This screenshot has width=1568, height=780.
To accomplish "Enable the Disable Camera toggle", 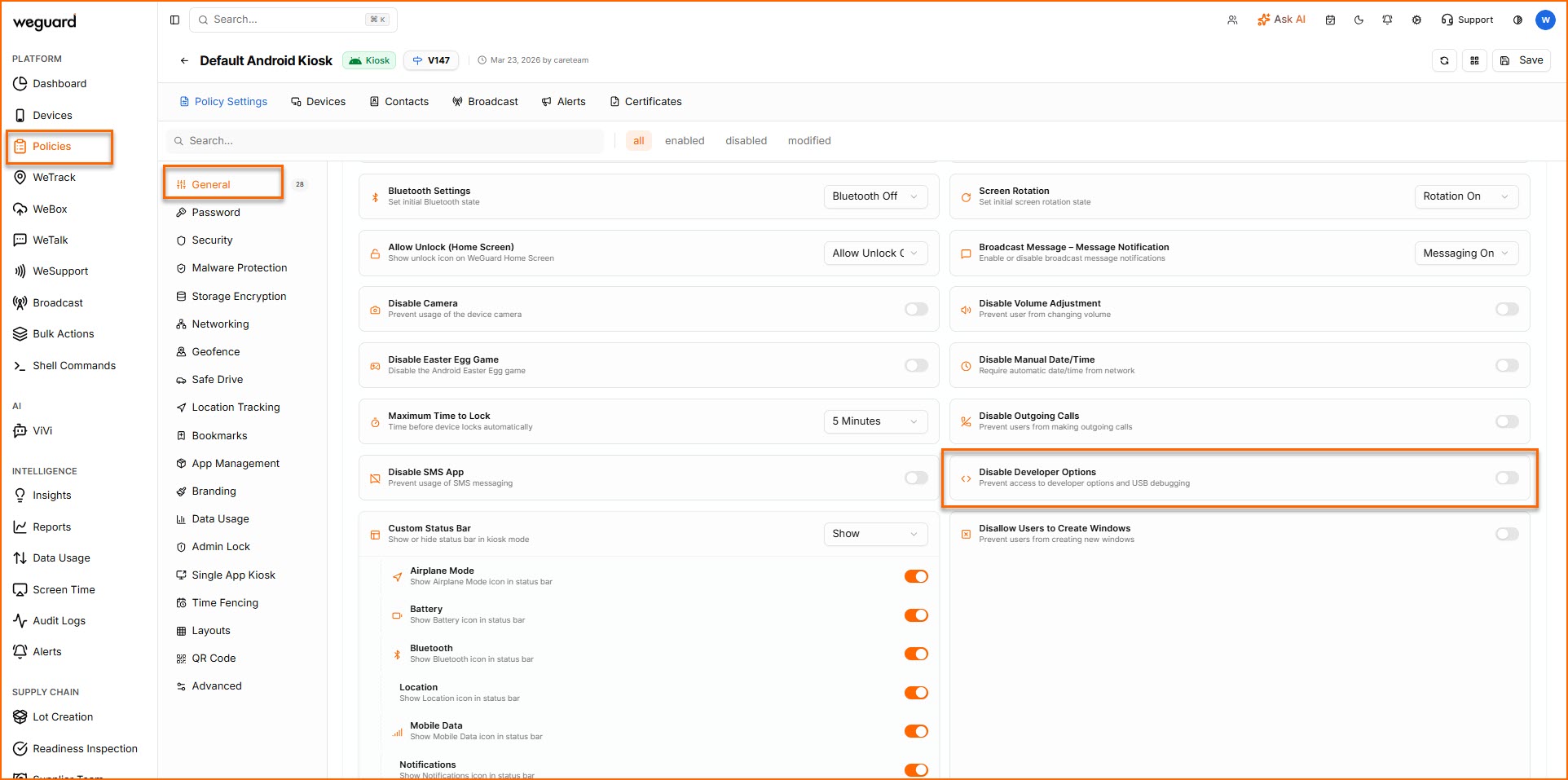I will click(x=916, y=309).
